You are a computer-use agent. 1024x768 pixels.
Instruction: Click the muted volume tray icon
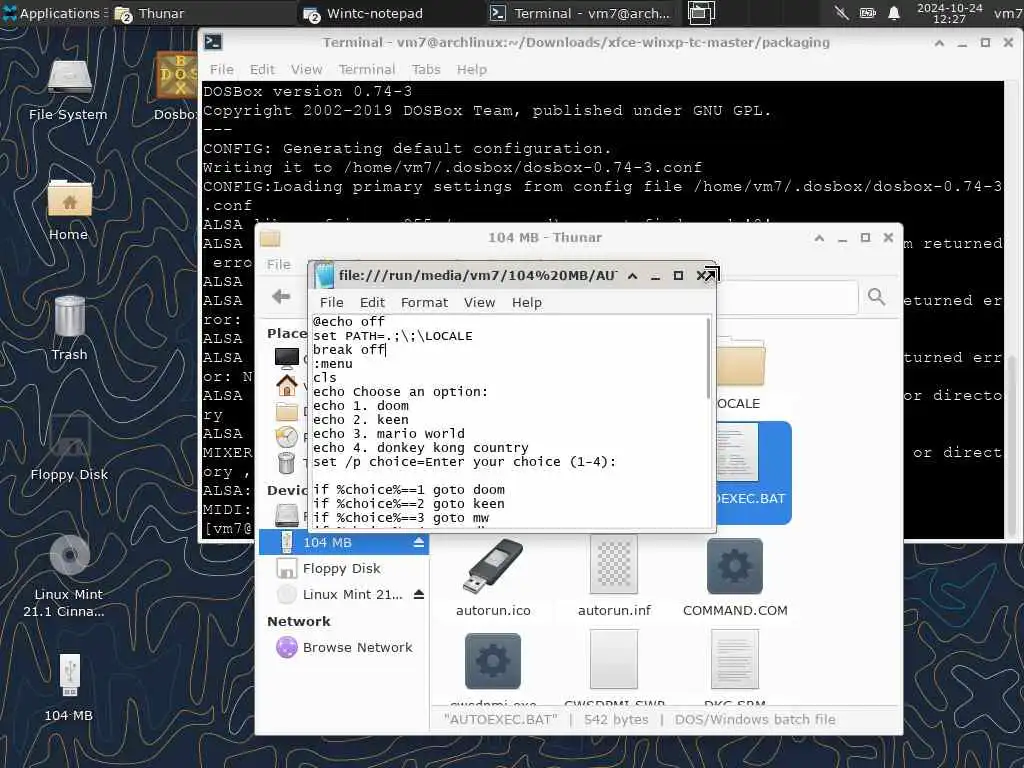[x=842, y=13]
